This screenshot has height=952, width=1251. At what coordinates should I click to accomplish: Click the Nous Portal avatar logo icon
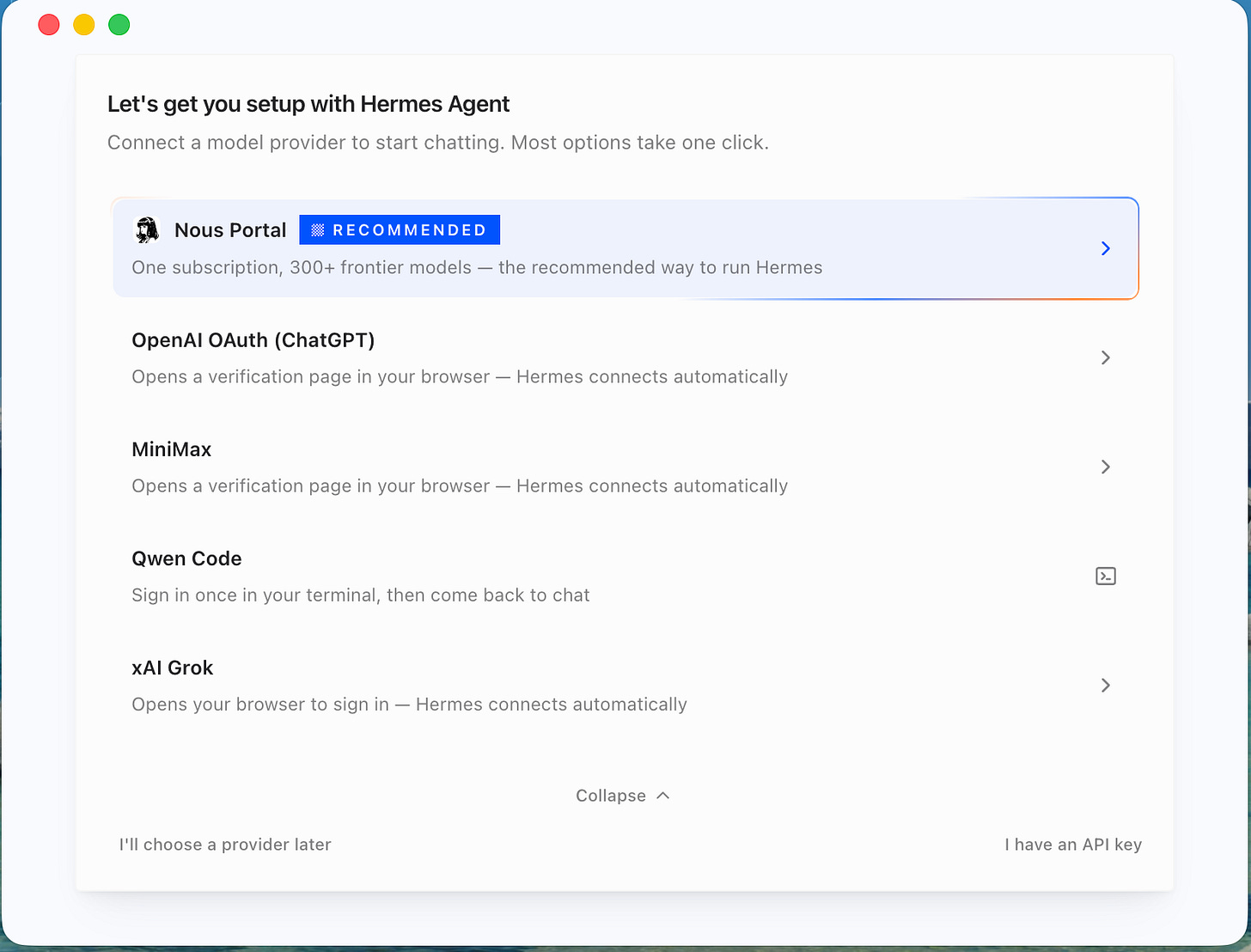pyautogui.click(x=148, y=229)
